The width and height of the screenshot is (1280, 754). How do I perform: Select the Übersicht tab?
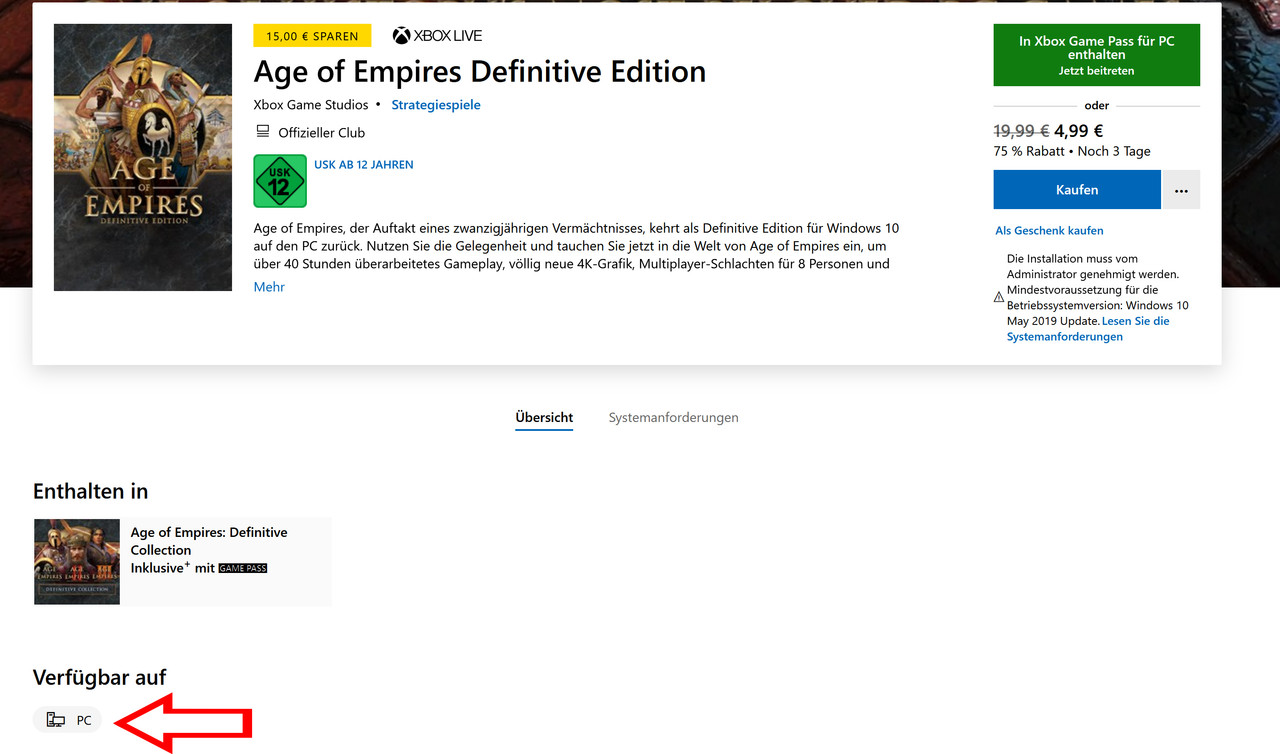pyautogui.click(x=544, y=417)
